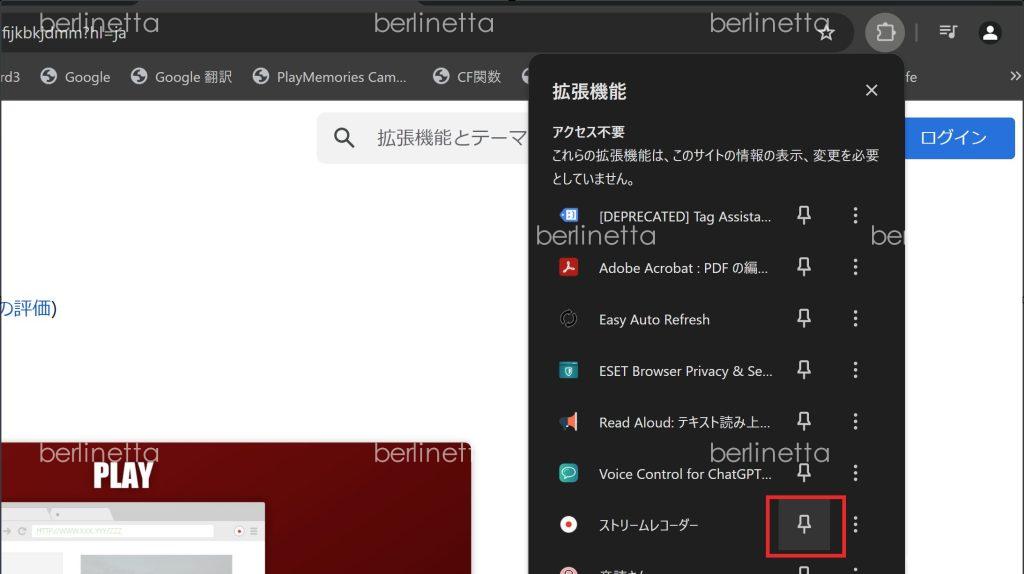Select Easy Auto Refresh extension entry
Image resolution: width=1024 pixels, height=574 pixels.
click(x=654, y=320)
